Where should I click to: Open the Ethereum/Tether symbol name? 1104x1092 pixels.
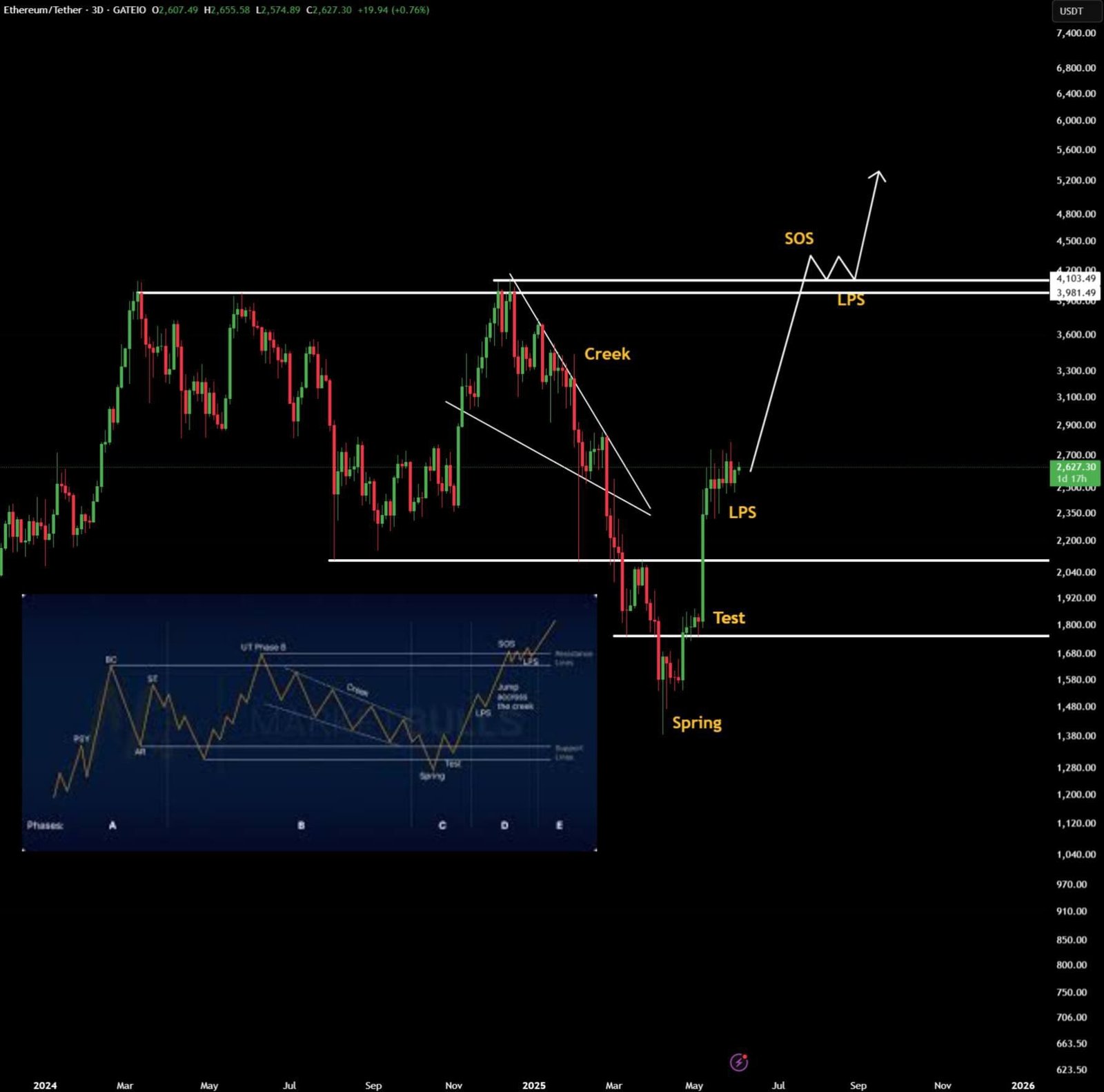click(x=41, y=10)
